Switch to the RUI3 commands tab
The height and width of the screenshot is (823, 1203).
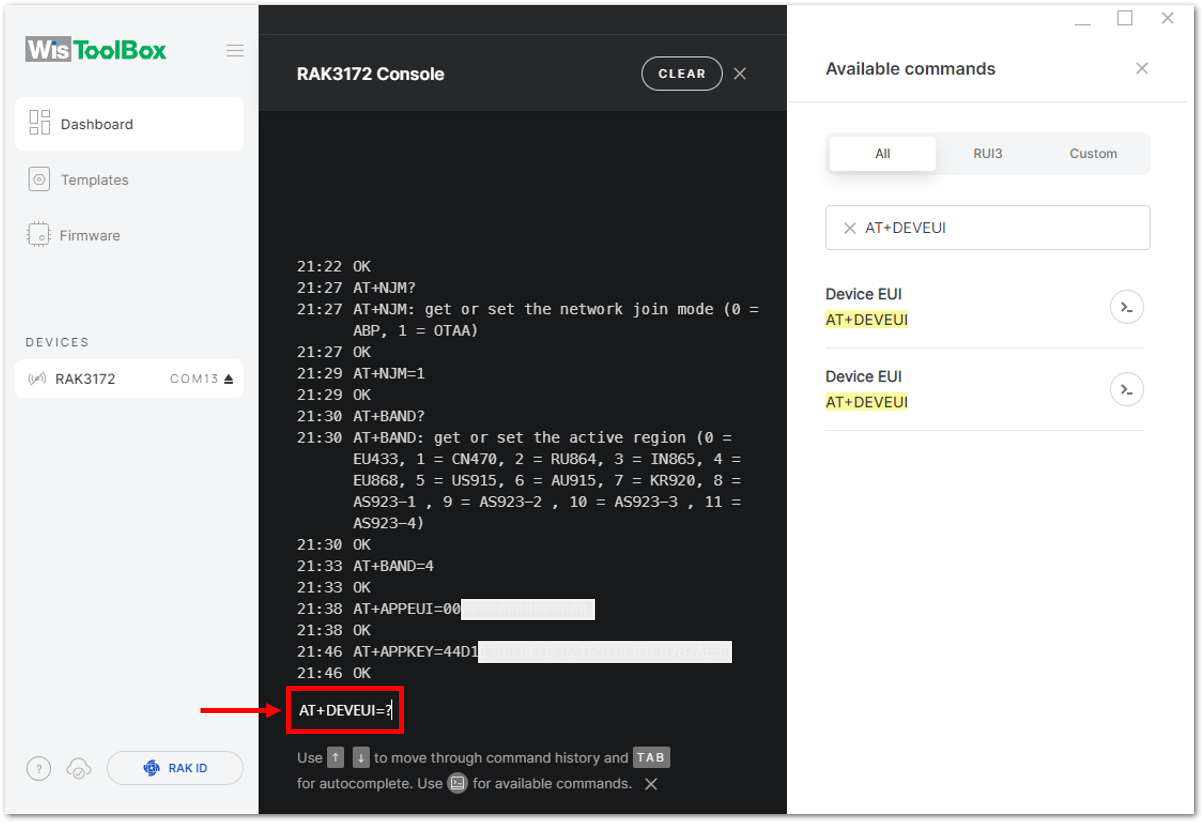tap(988, 154)
